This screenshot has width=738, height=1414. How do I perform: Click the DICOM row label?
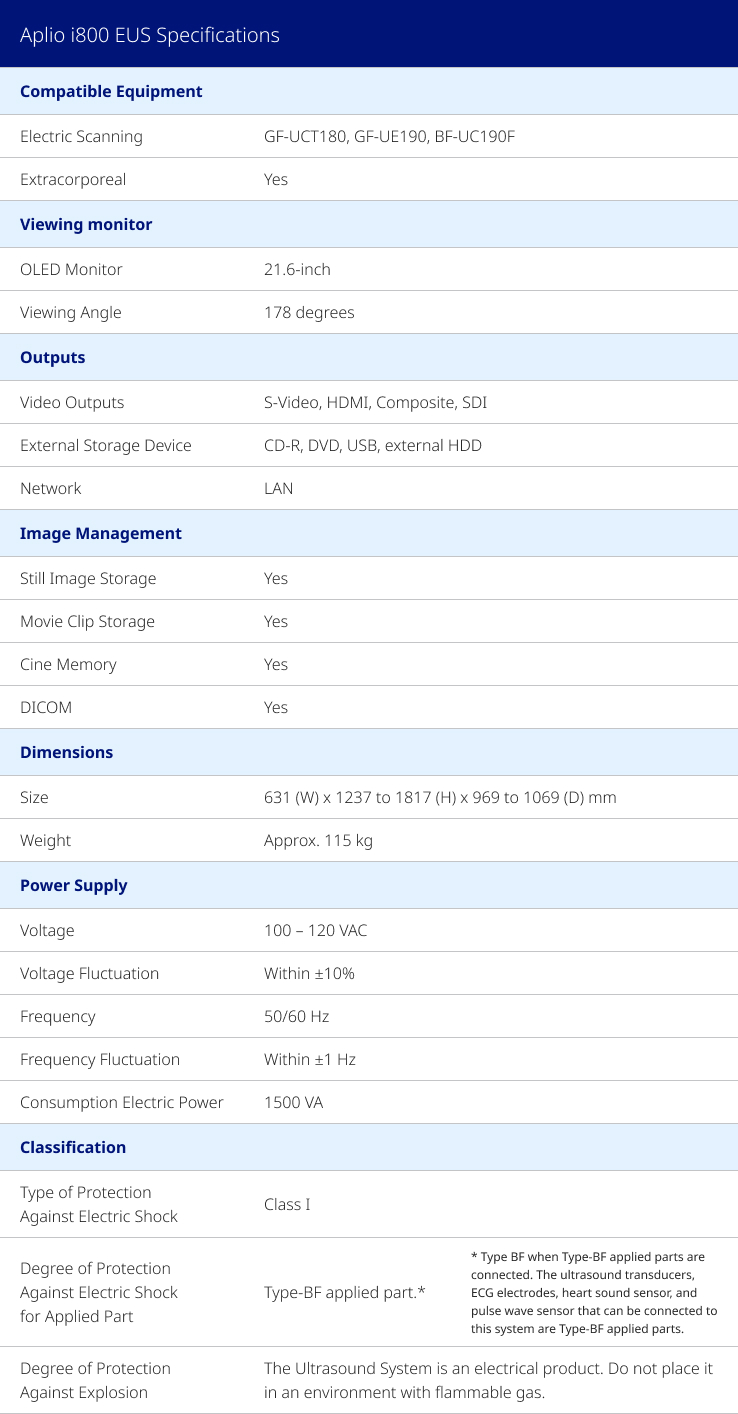tap(46, 707)
